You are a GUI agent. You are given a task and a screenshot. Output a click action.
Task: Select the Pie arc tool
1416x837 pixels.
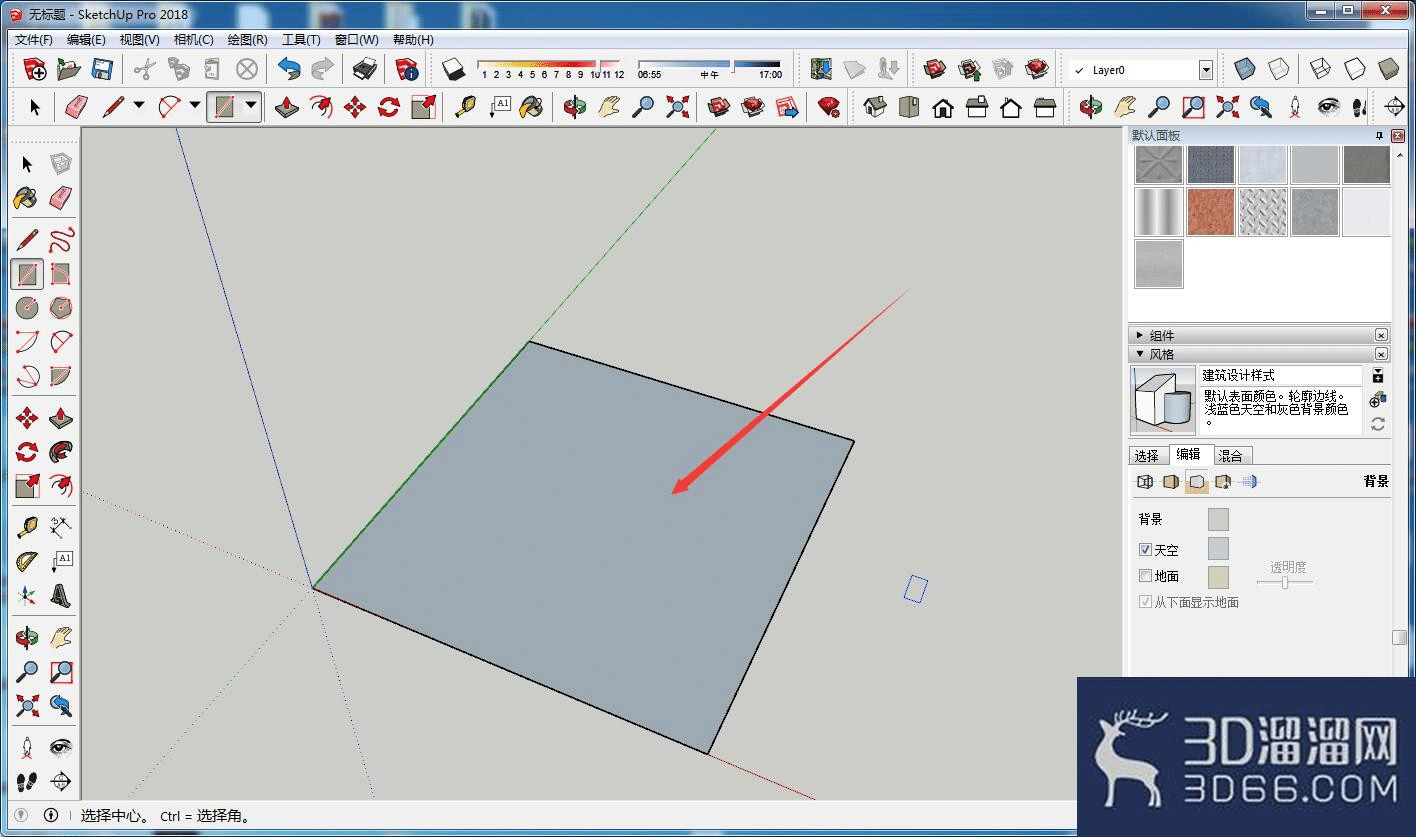point(61,376)
